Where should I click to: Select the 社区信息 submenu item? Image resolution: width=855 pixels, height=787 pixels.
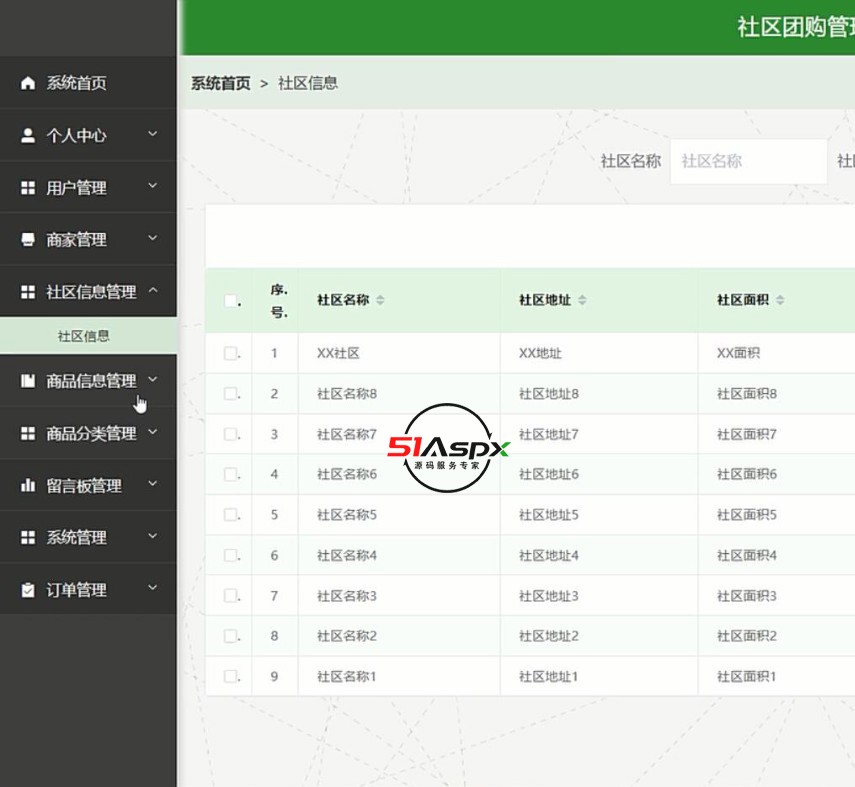coord(88,336)
